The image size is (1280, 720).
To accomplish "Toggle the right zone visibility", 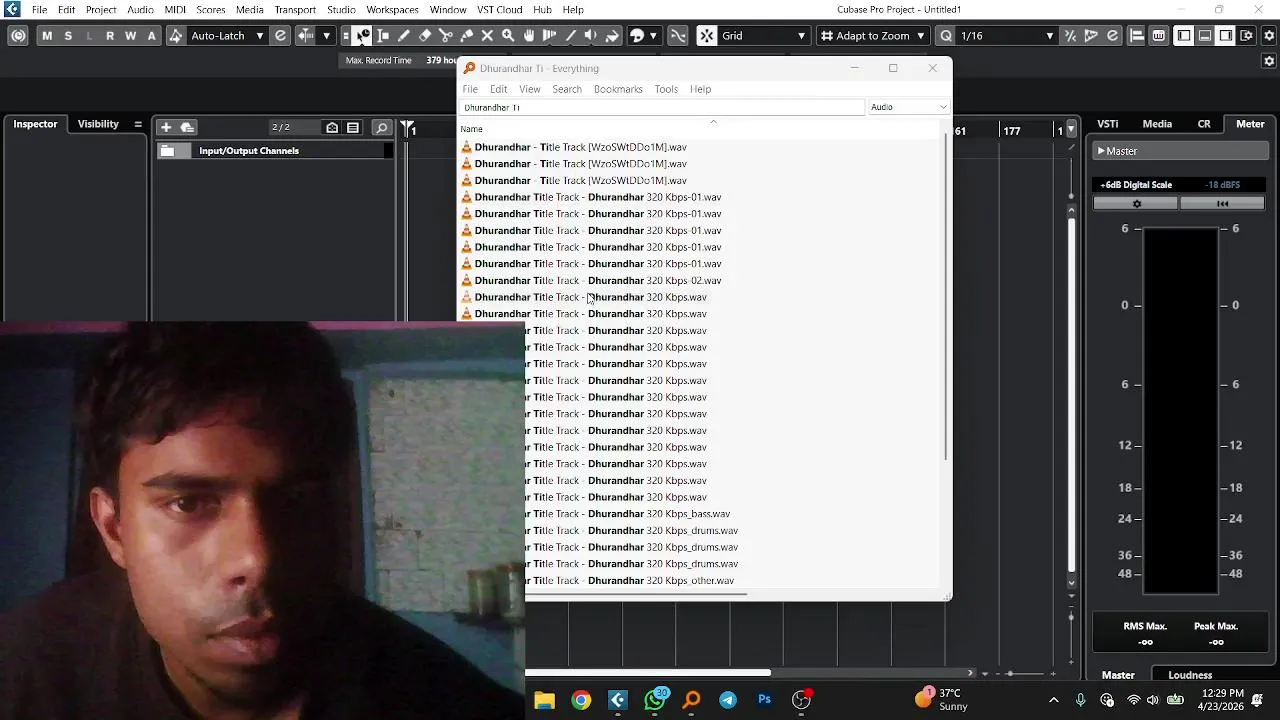I will (1226, 35).
